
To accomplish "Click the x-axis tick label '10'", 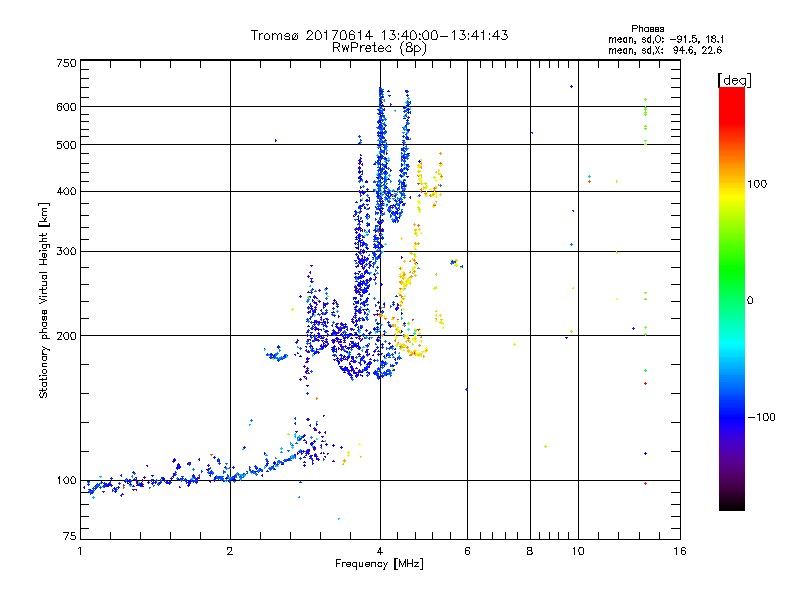I will (578, 551).
